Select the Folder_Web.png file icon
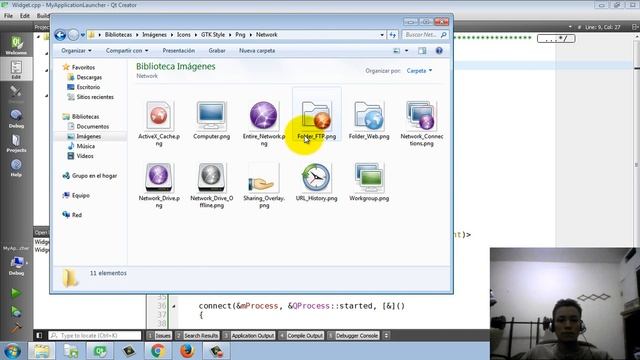Image resolution: width=640 pixels, height=360 pixels. coord(369,115)
